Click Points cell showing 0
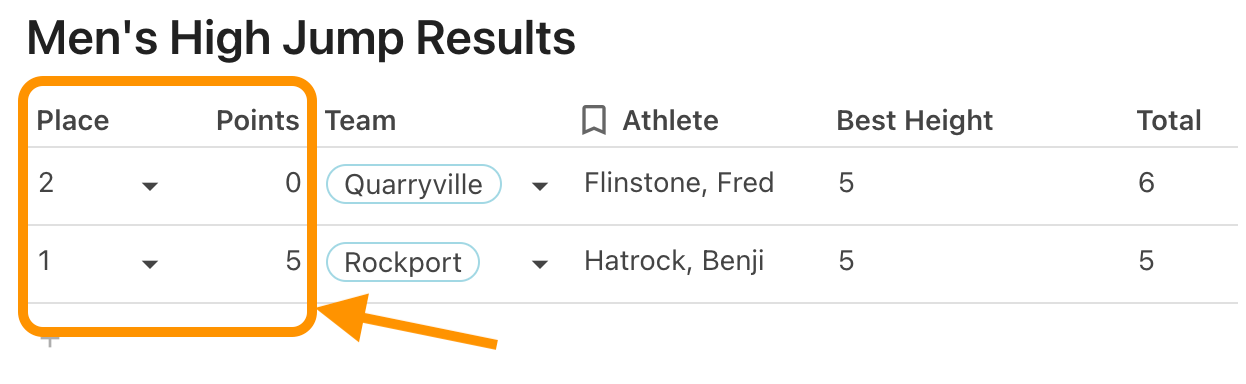 click(293, 184)
